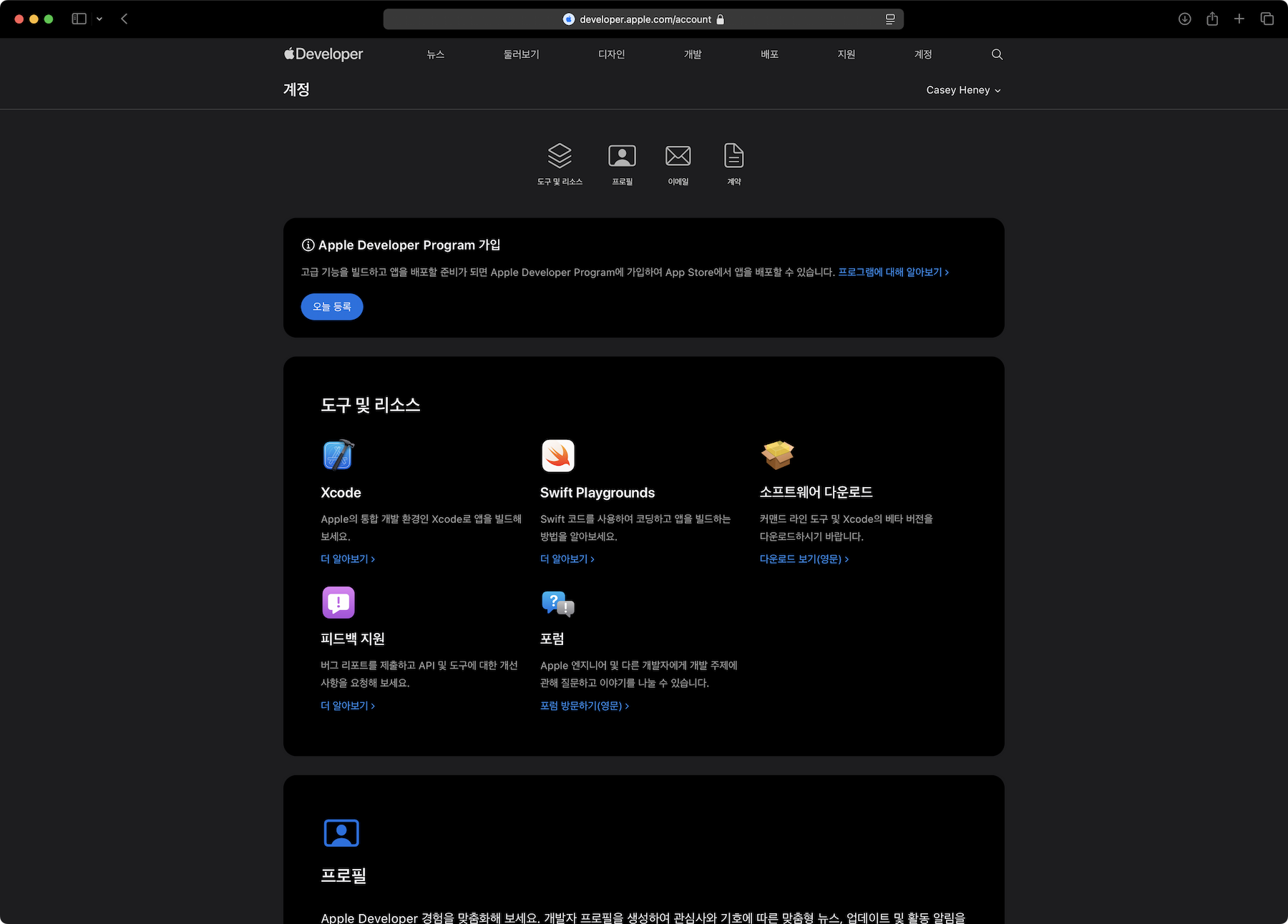Open the search magnifier in navigation
The width and height of the screenshot is (1288, 924).
click(997, 54)
